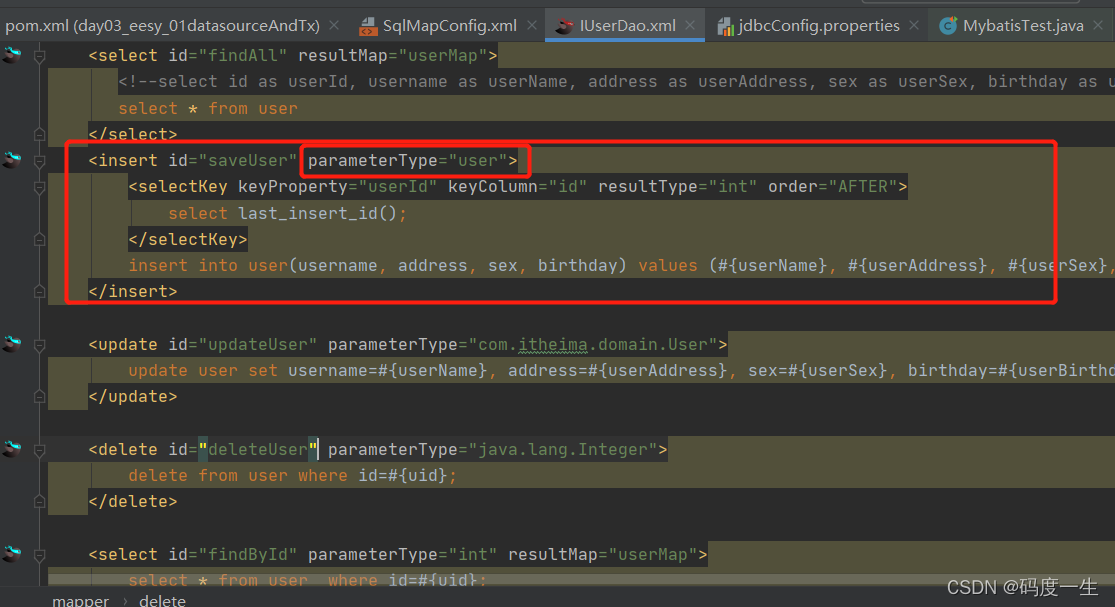Click parameterType="user" in the insert tag
This screenshot has height=607, width=1115.
(x=407, y=161)
